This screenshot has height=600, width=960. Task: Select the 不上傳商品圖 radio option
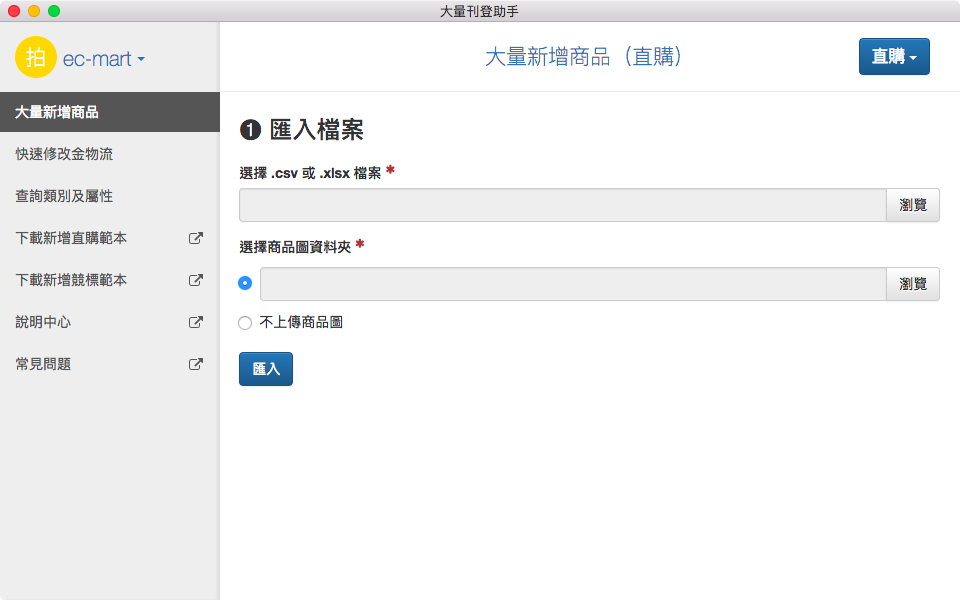coord(246,323)
